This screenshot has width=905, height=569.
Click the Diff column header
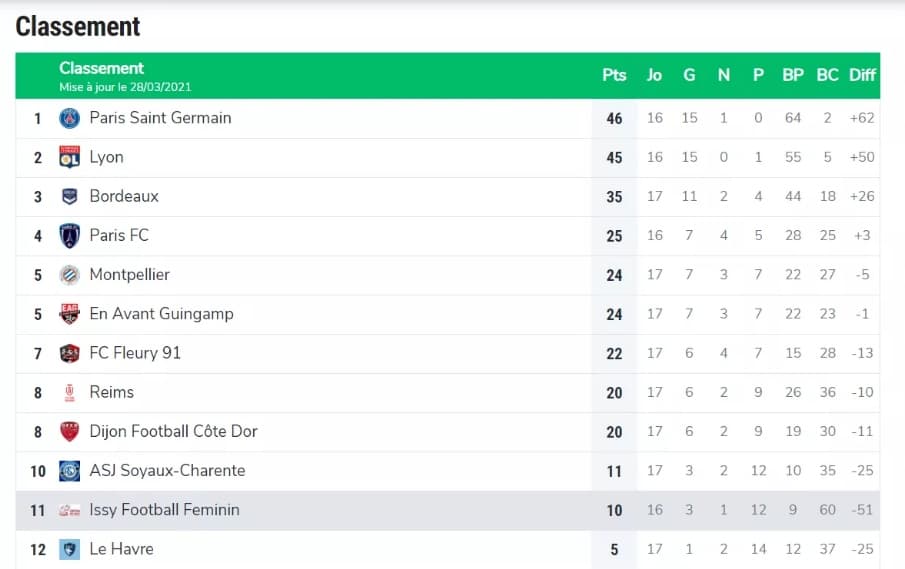pos(862,75)
